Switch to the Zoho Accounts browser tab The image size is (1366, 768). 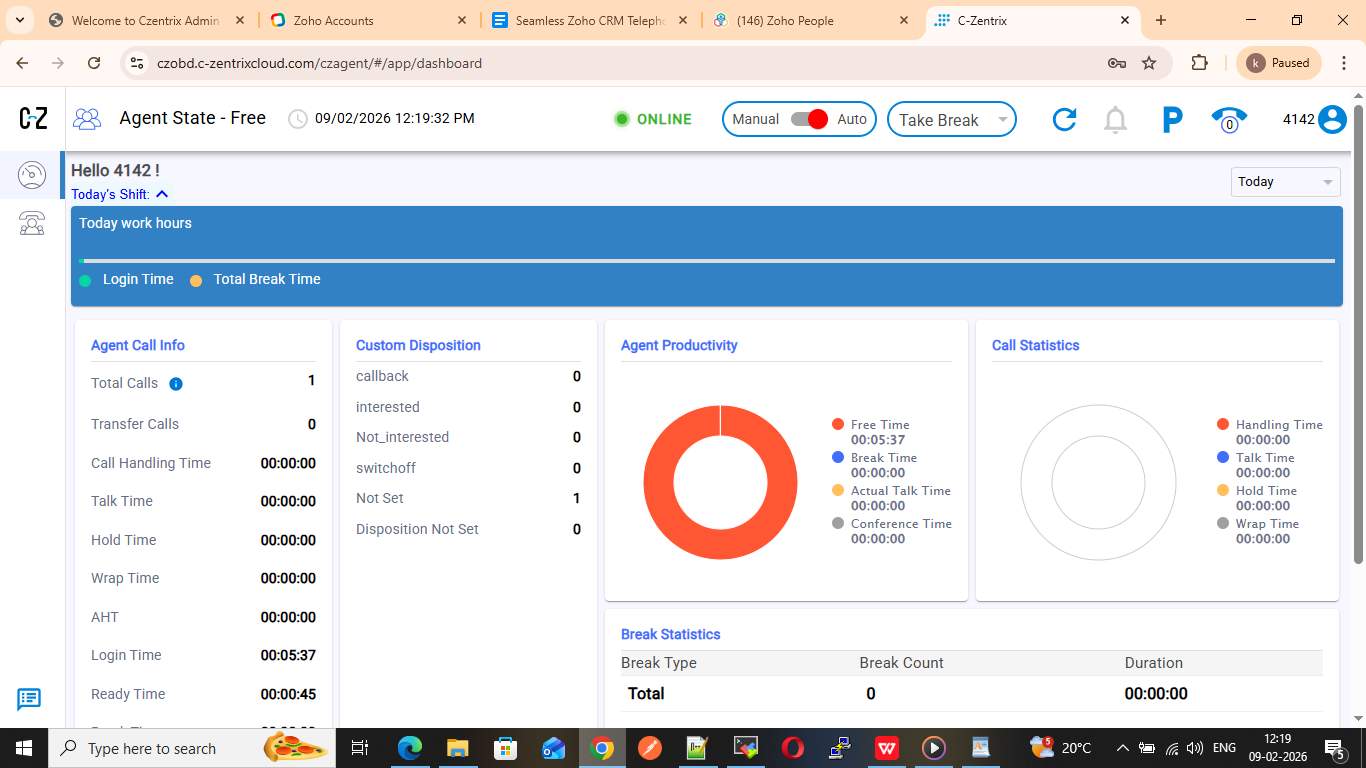coord(334,20)
